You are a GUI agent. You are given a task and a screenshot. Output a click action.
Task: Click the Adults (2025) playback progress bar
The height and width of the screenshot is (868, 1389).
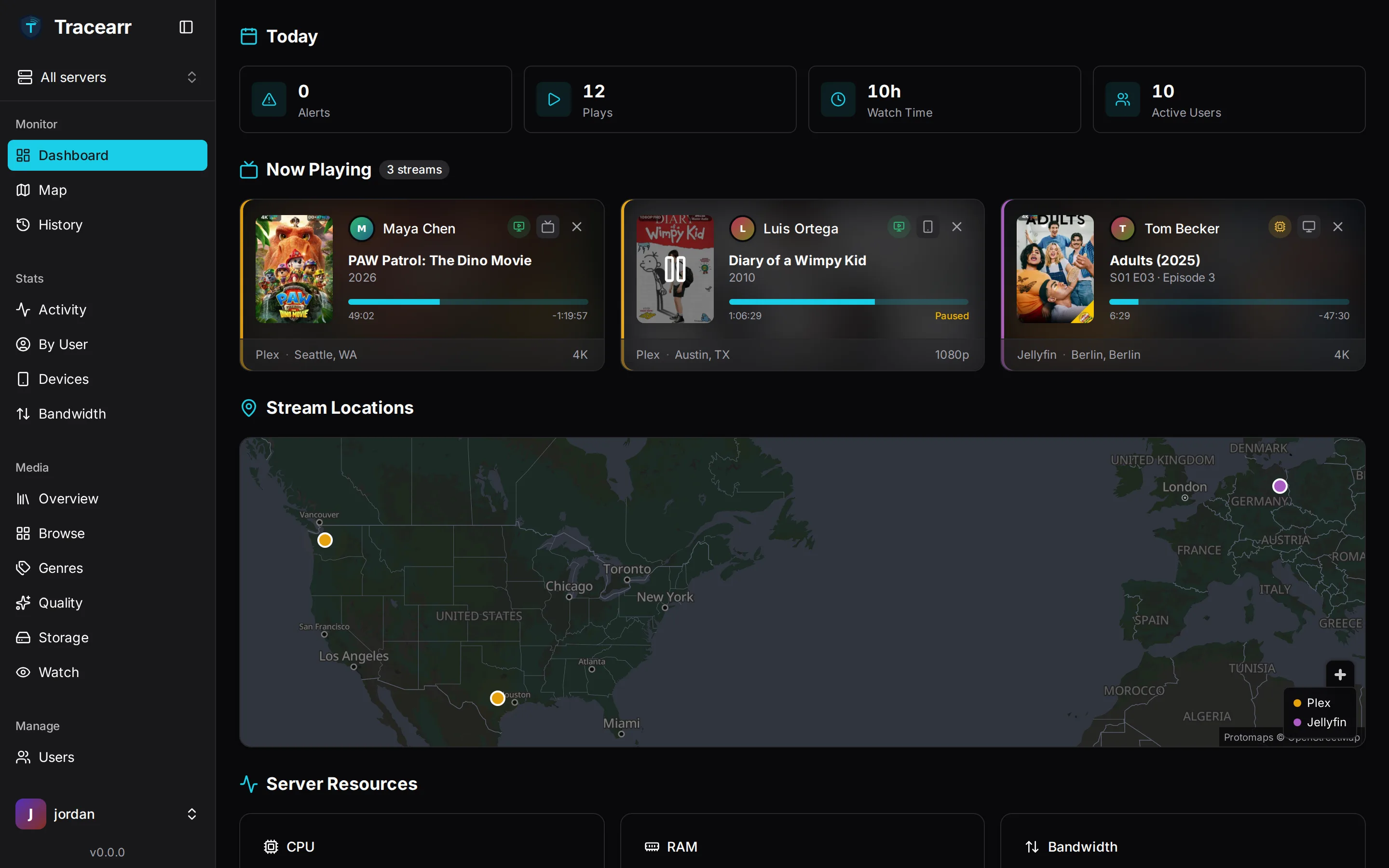(x=1229, y=301)
